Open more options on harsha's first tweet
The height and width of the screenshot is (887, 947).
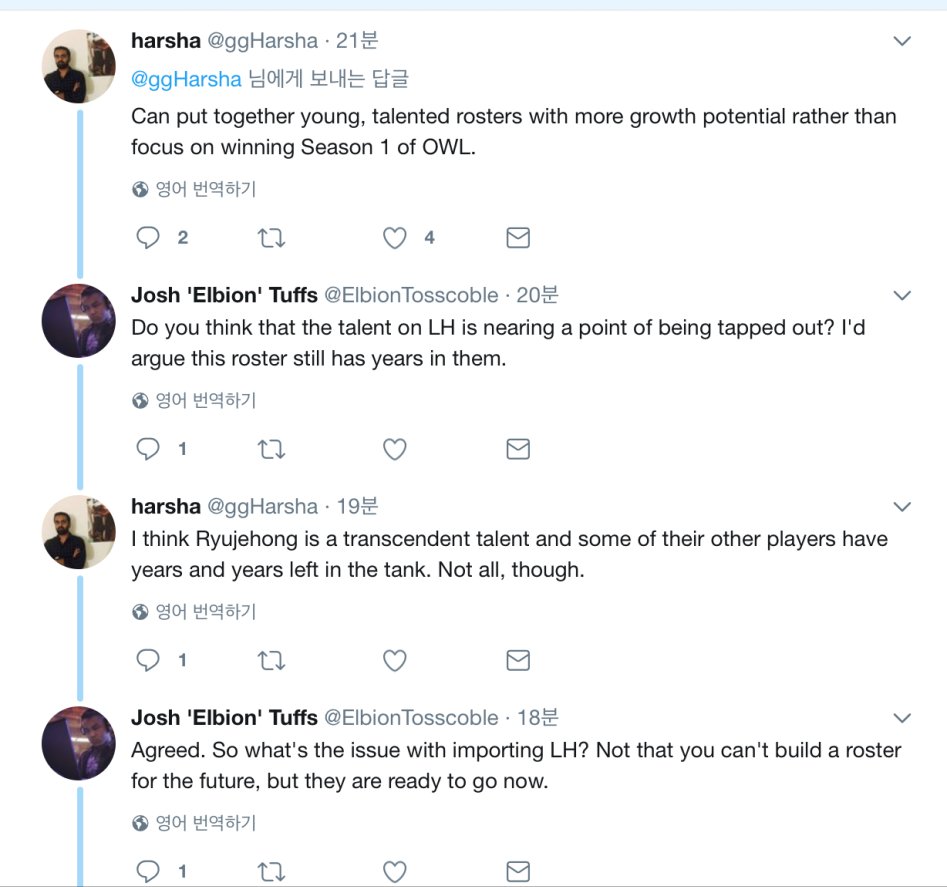902,42
